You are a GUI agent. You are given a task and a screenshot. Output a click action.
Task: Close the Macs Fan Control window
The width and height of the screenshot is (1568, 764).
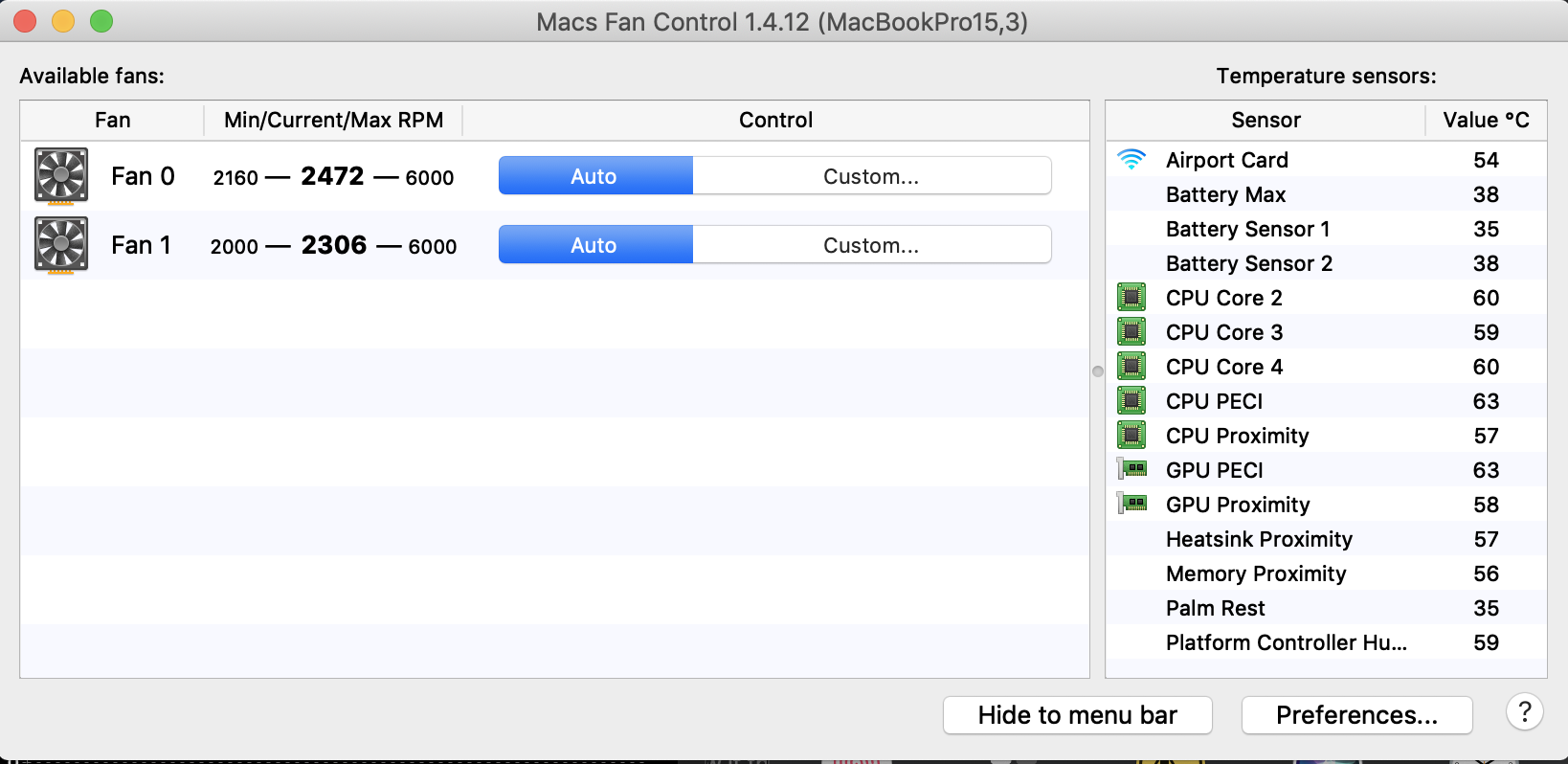pos(25,21)
